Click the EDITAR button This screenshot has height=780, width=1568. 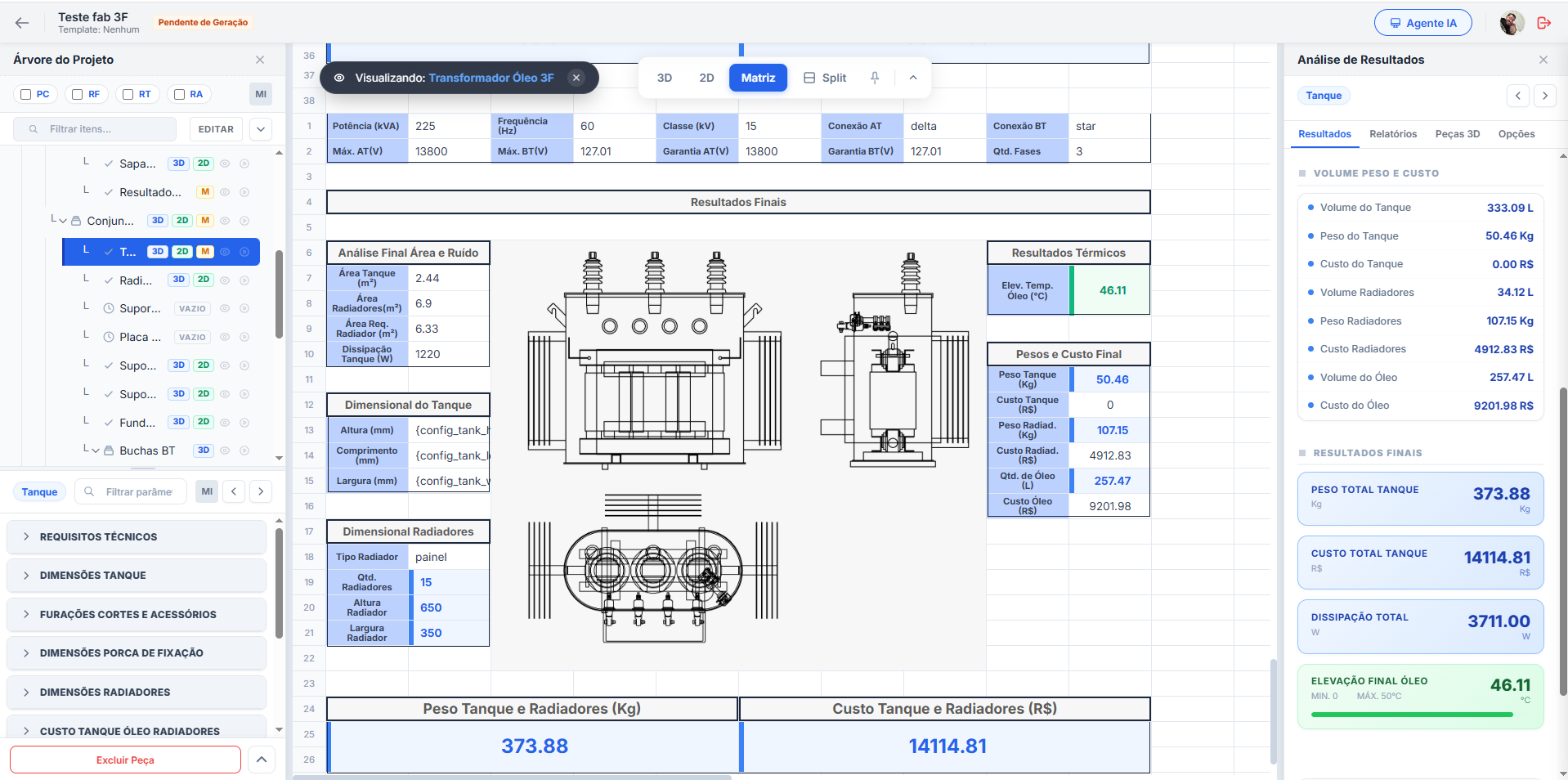(216, 129)
